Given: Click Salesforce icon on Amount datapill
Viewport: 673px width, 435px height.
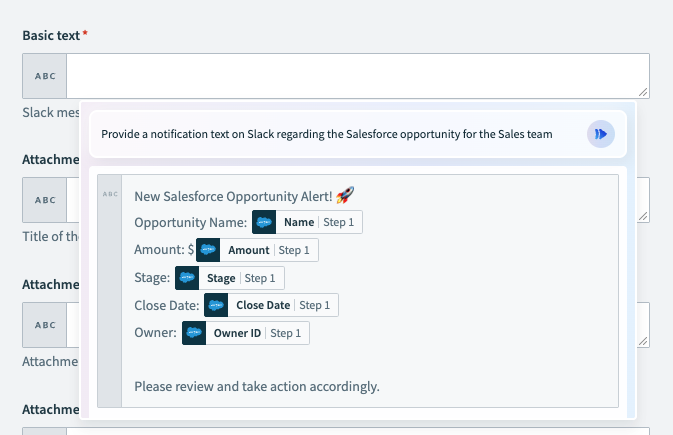Looking at the screenshot, I should tap(208, 250).
